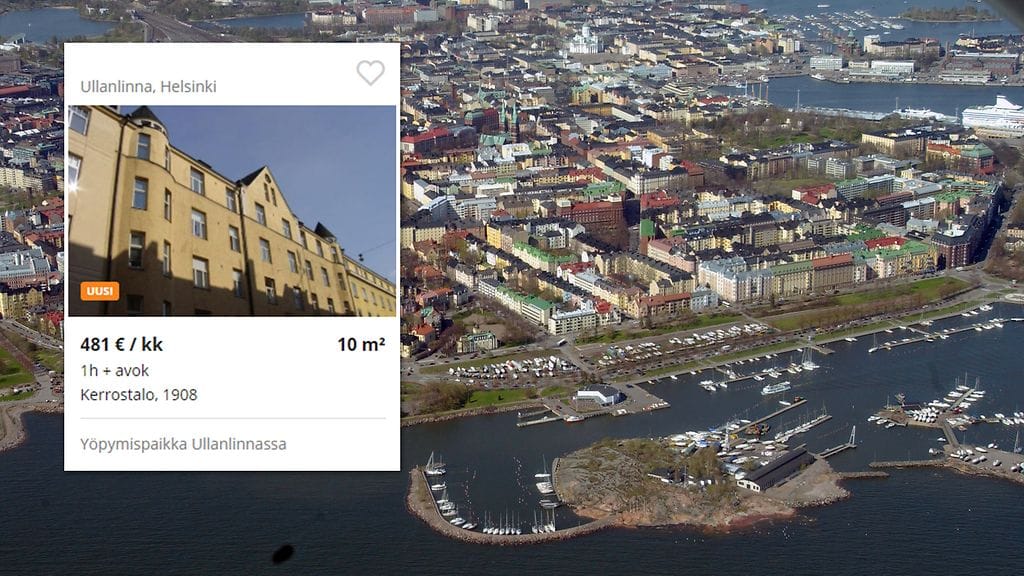Click the white domed cathedral in the aerial photo
The image size is (1024, 576).
(x=583, y=41)
